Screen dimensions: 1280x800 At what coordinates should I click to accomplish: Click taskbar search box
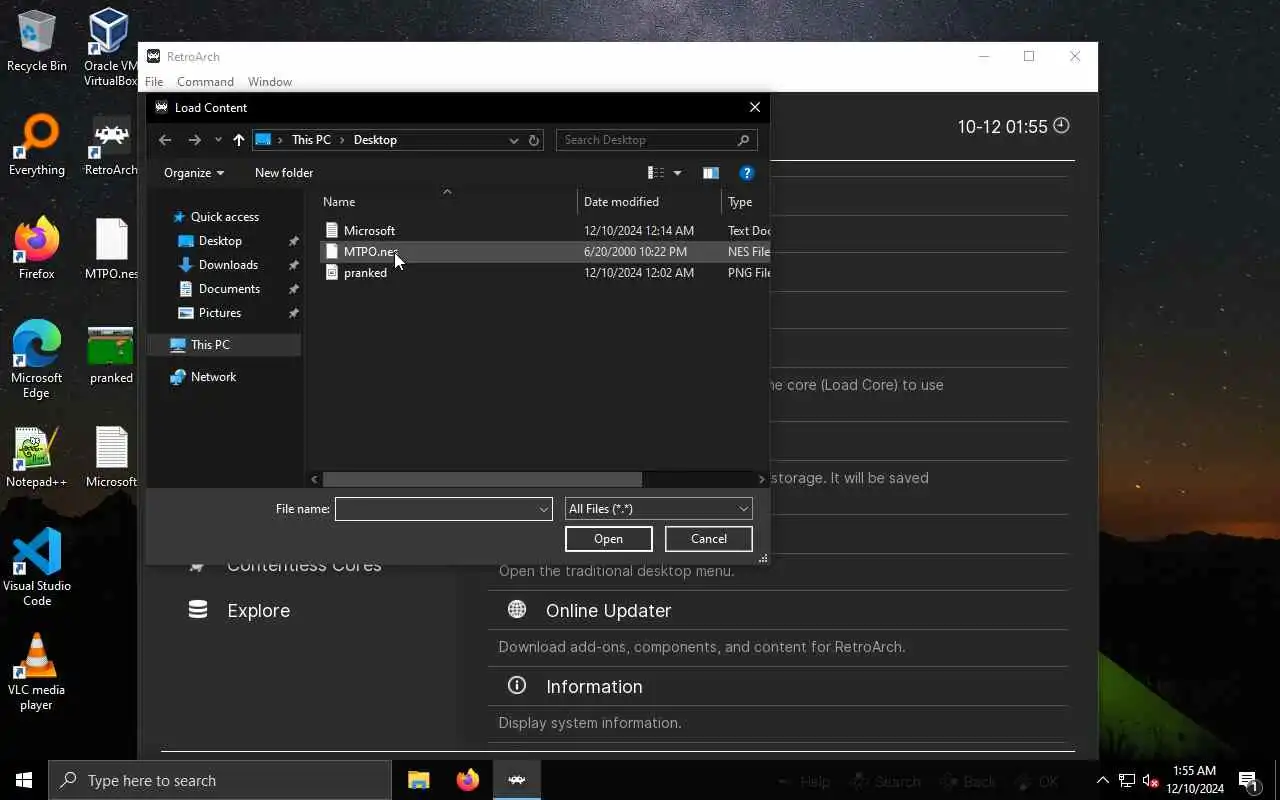click(220, 780)
